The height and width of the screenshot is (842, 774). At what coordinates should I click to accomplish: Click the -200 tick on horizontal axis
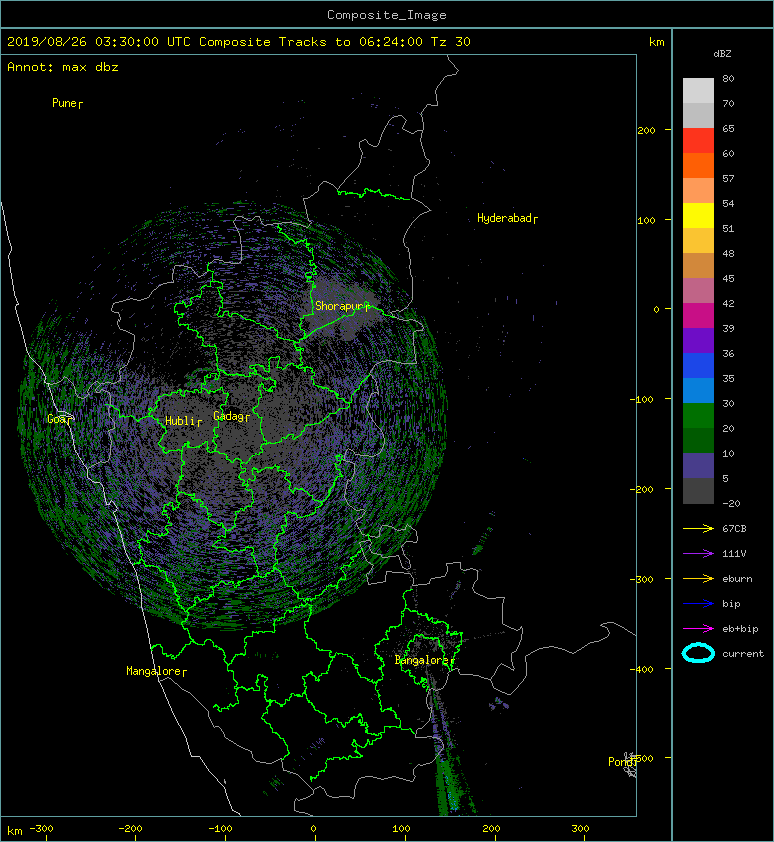(130, 829)
